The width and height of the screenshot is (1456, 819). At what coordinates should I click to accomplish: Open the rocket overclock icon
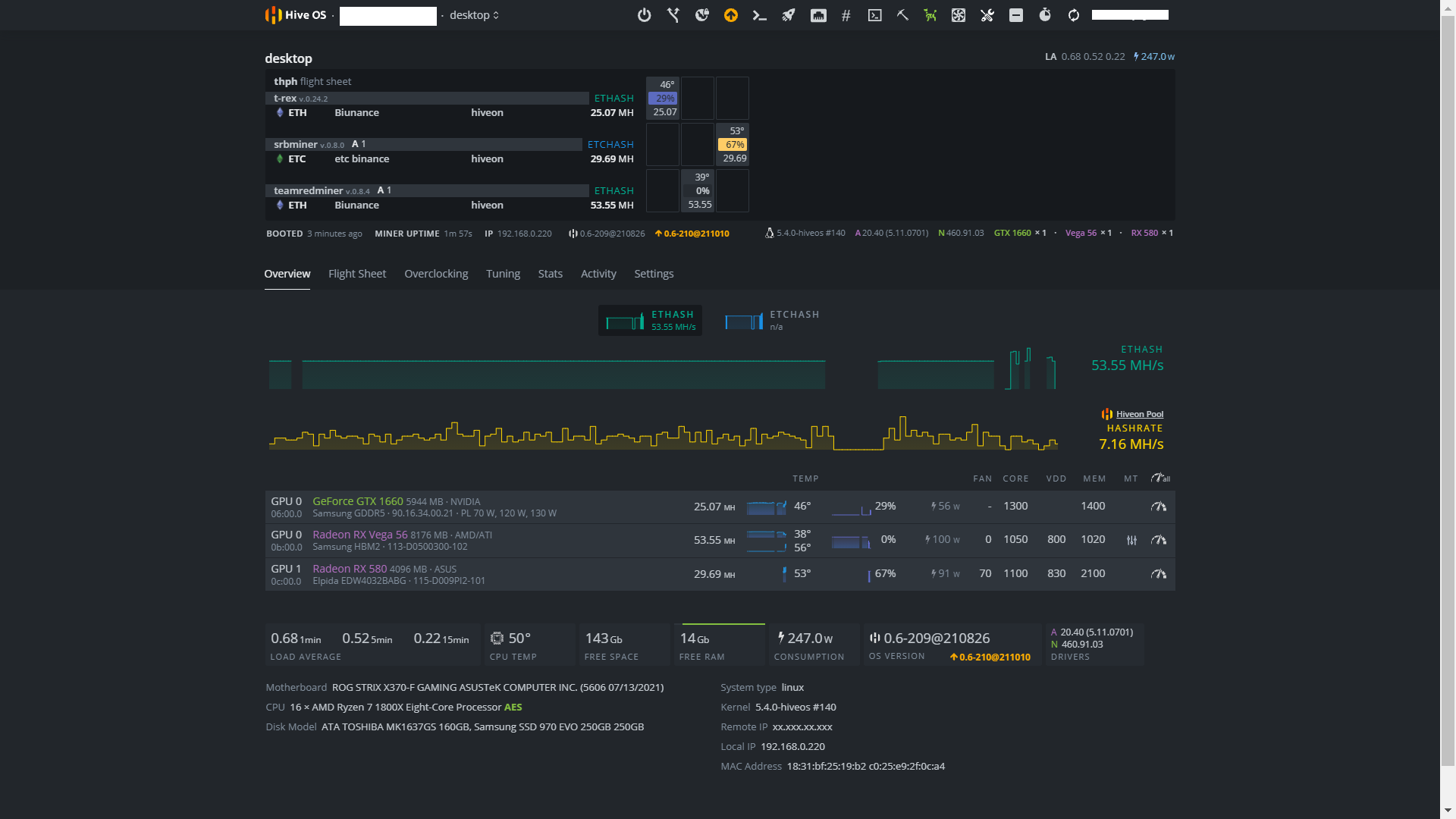(x=789, y=15)
